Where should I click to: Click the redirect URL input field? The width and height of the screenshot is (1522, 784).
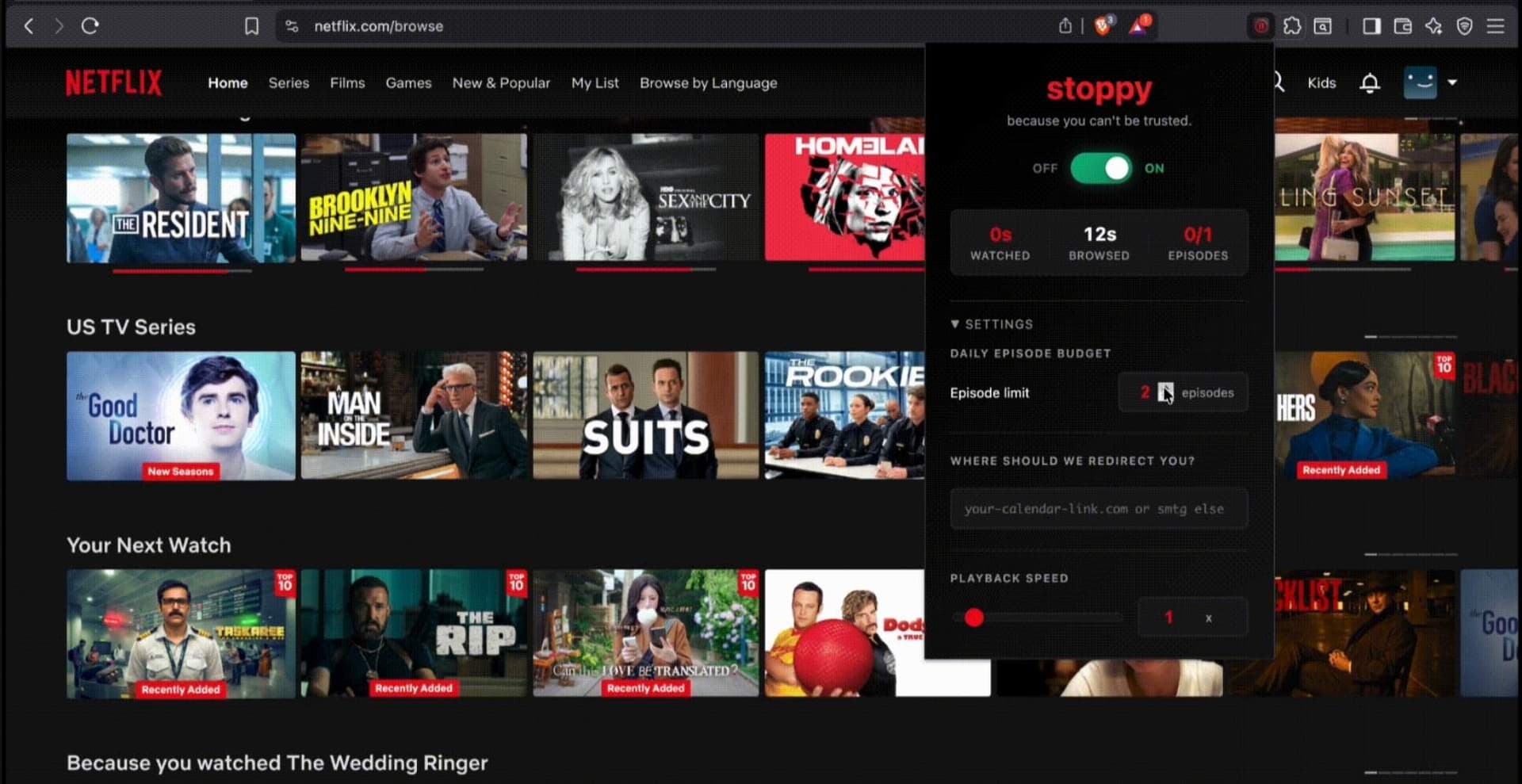point(1099,509)
